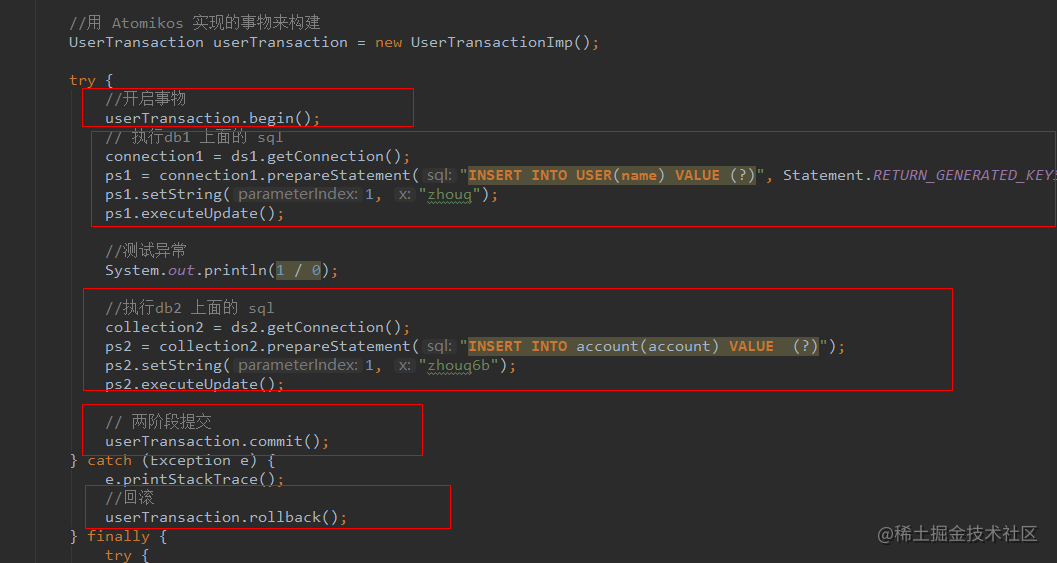The image size is (1057, 563).
Task: Click the '// 两阶段提交' comment
Action: tap(158, 422)
